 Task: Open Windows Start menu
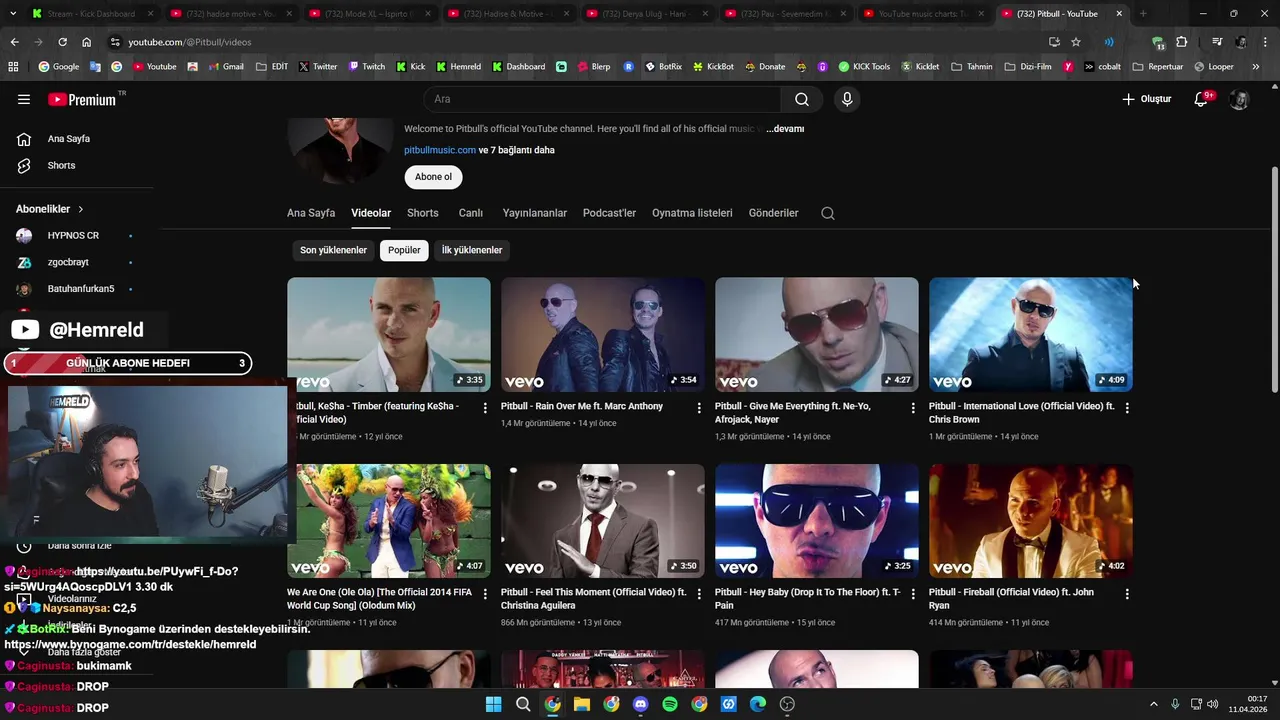tap(494, 704)
